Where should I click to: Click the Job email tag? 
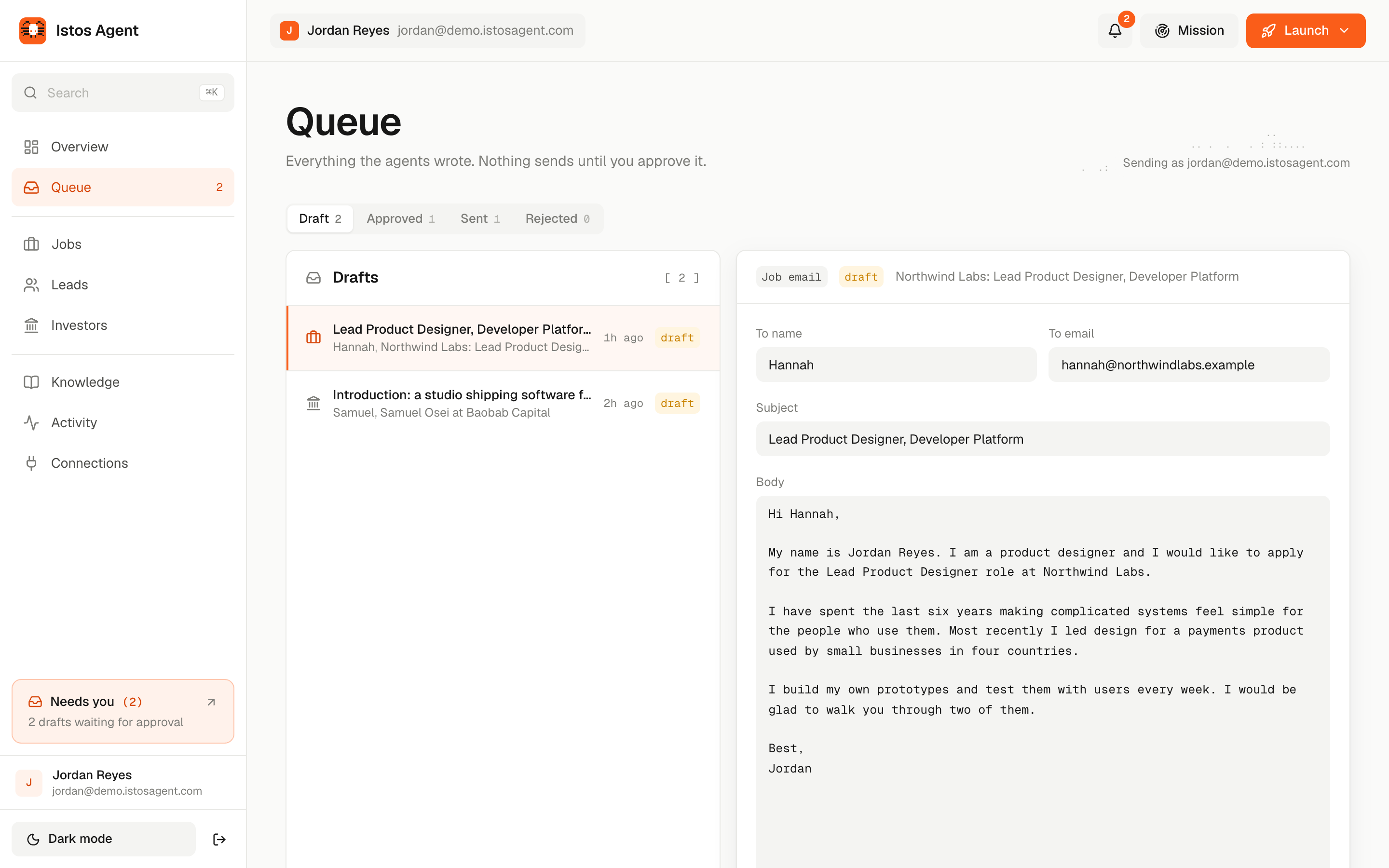[x=791, y=277]
